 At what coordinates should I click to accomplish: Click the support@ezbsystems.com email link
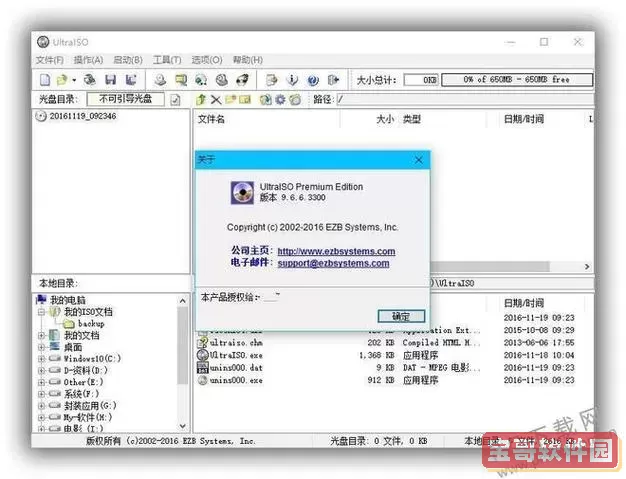(x=333, y=263)
